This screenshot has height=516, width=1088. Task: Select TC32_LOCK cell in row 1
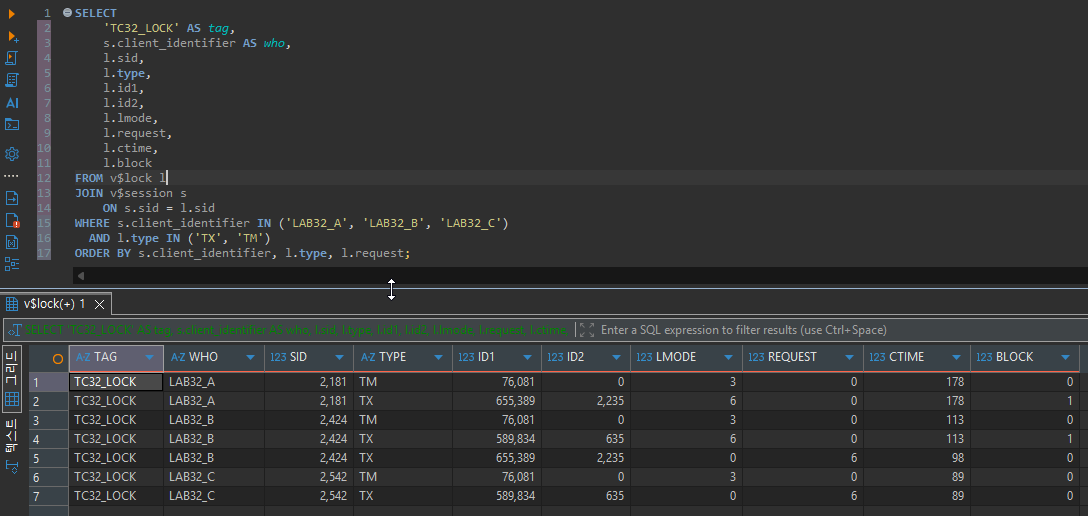click(x=117, y=382)
